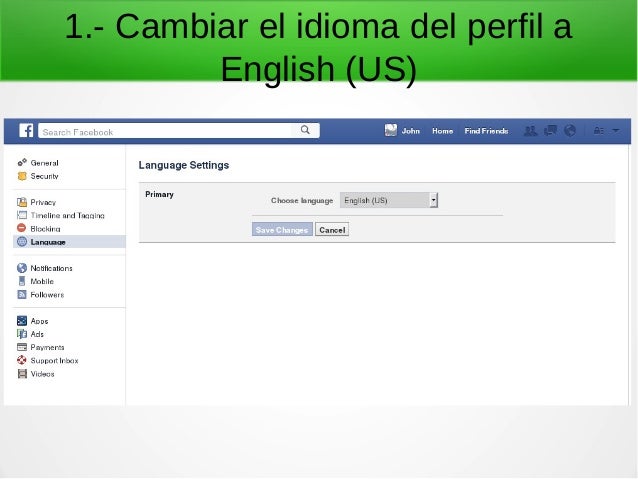Click the General gears icon
Image resolution: width=638 pixels, height=479 pixels.
[22, 163]
